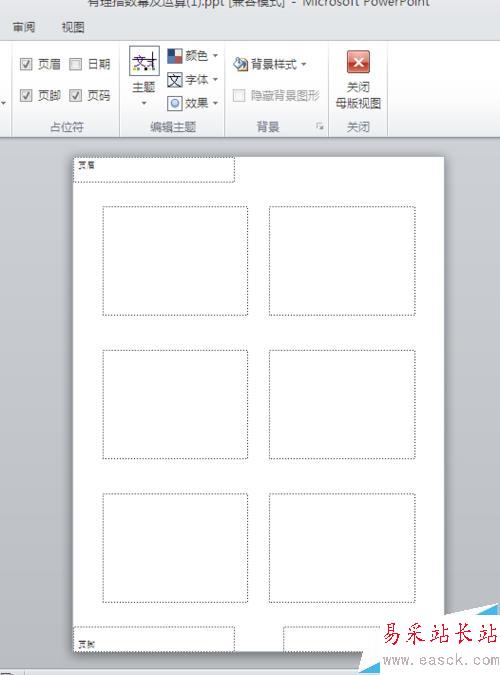
Task: Toggle the 页脚 footer checkbox
Action: (x=26, y=95)
